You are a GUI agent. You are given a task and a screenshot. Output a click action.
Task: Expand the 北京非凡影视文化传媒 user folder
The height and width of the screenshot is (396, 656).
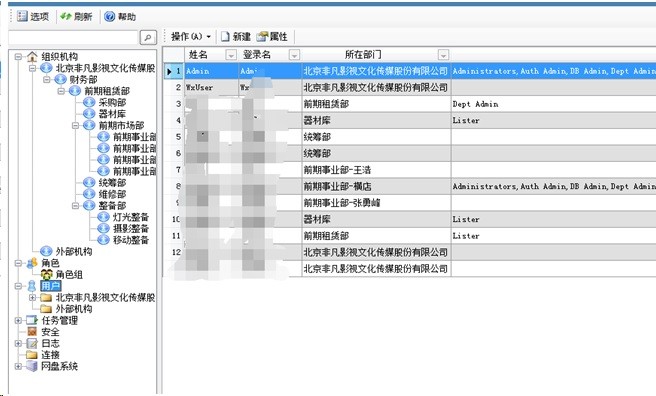32,297
